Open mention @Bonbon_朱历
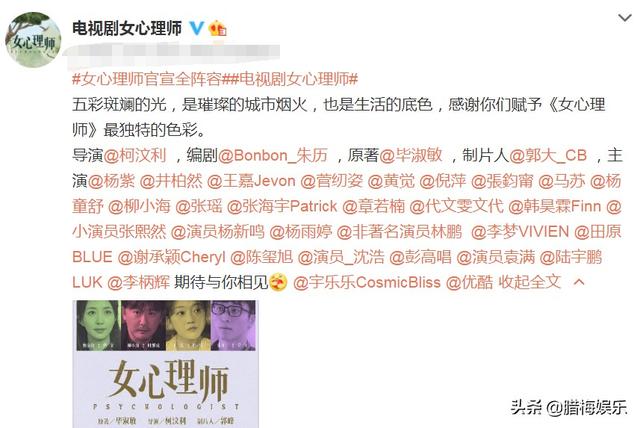 [273, 155]
